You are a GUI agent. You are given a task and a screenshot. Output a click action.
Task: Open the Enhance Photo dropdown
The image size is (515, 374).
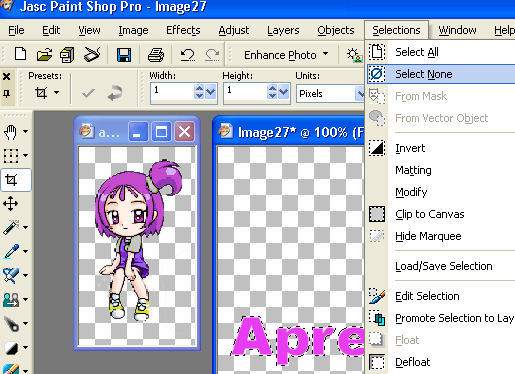click(286, 55)
